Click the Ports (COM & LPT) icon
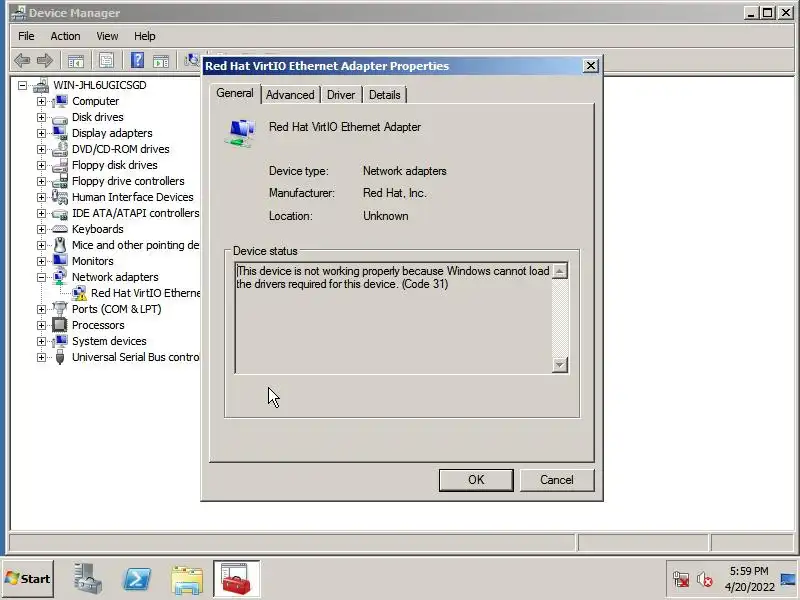The height and width of the screenshot is (600, 800). 60,309
